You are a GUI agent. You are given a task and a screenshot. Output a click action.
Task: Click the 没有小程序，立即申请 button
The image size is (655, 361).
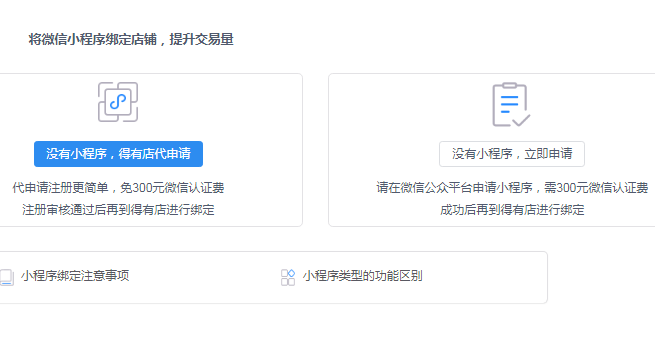[x=512, y=154]
